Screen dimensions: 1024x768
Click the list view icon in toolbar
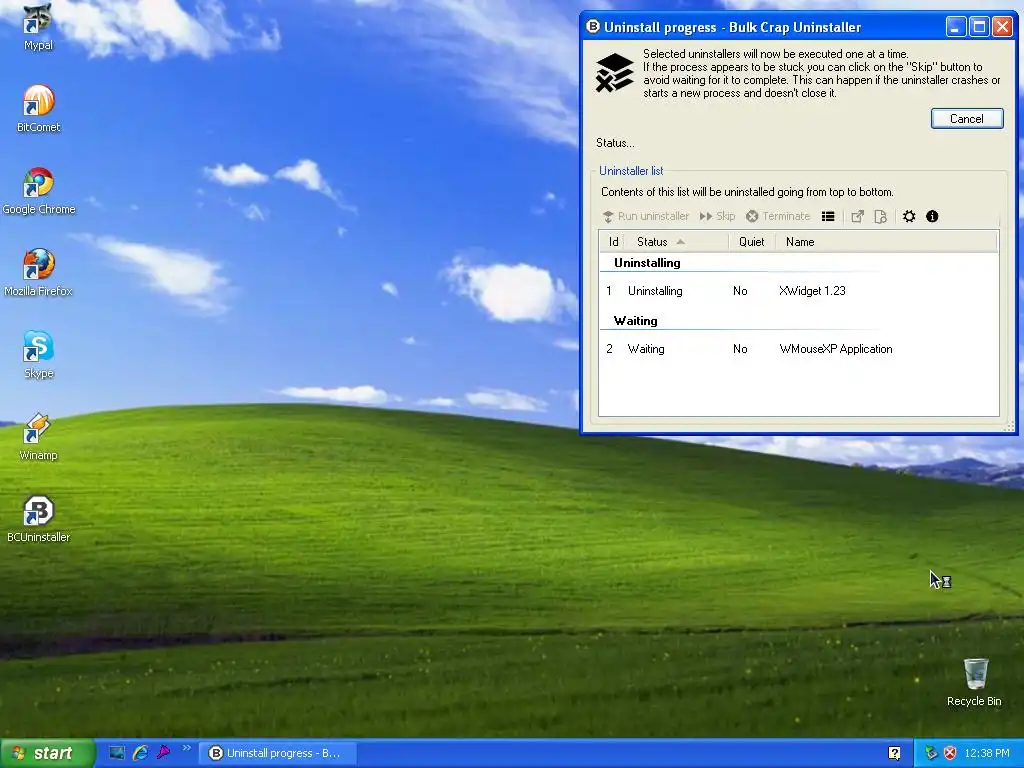click(828, 216)
